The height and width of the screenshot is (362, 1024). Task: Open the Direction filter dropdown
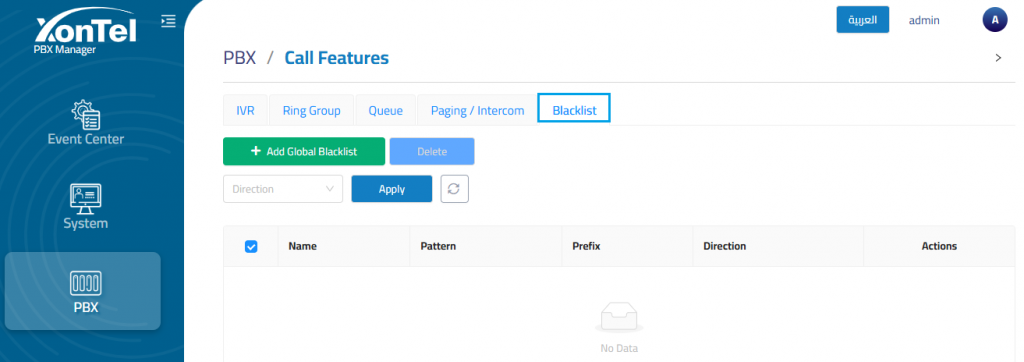point(283,189)
